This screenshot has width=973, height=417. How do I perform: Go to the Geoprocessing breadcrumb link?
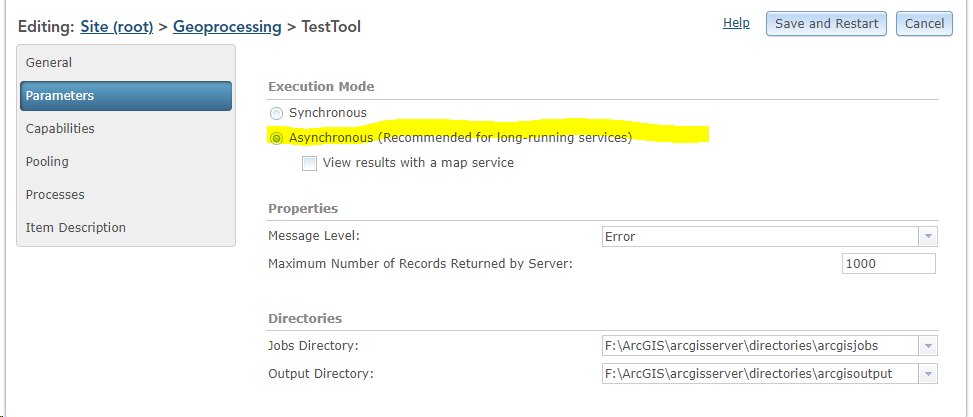point(227,27)
